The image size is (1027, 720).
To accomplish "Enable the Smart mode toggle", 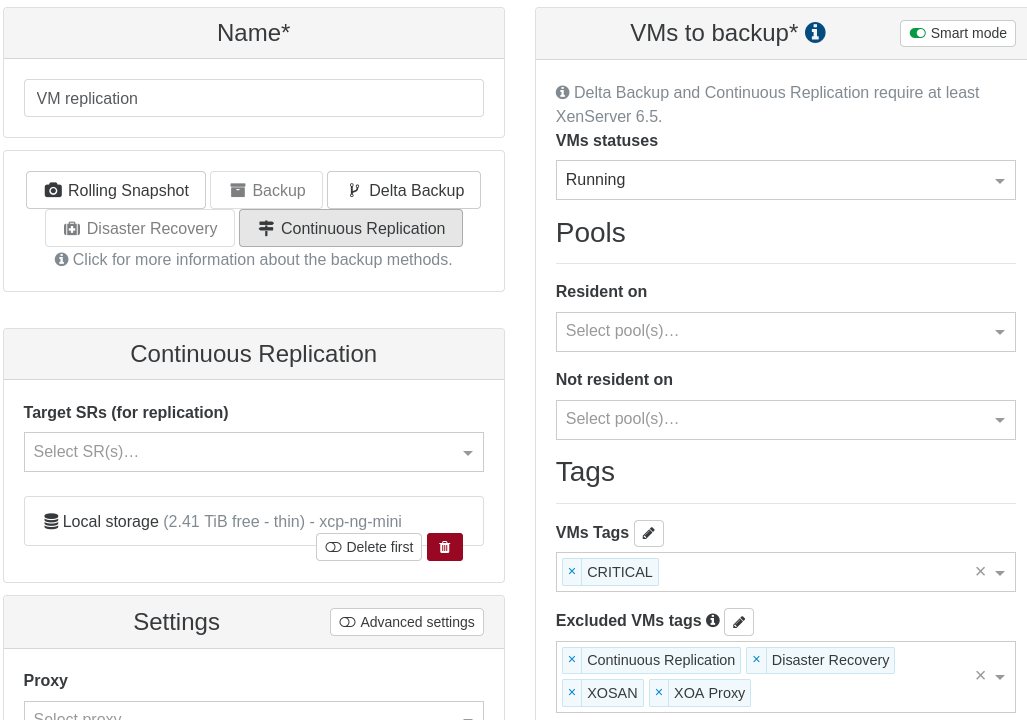I will 957,33.
